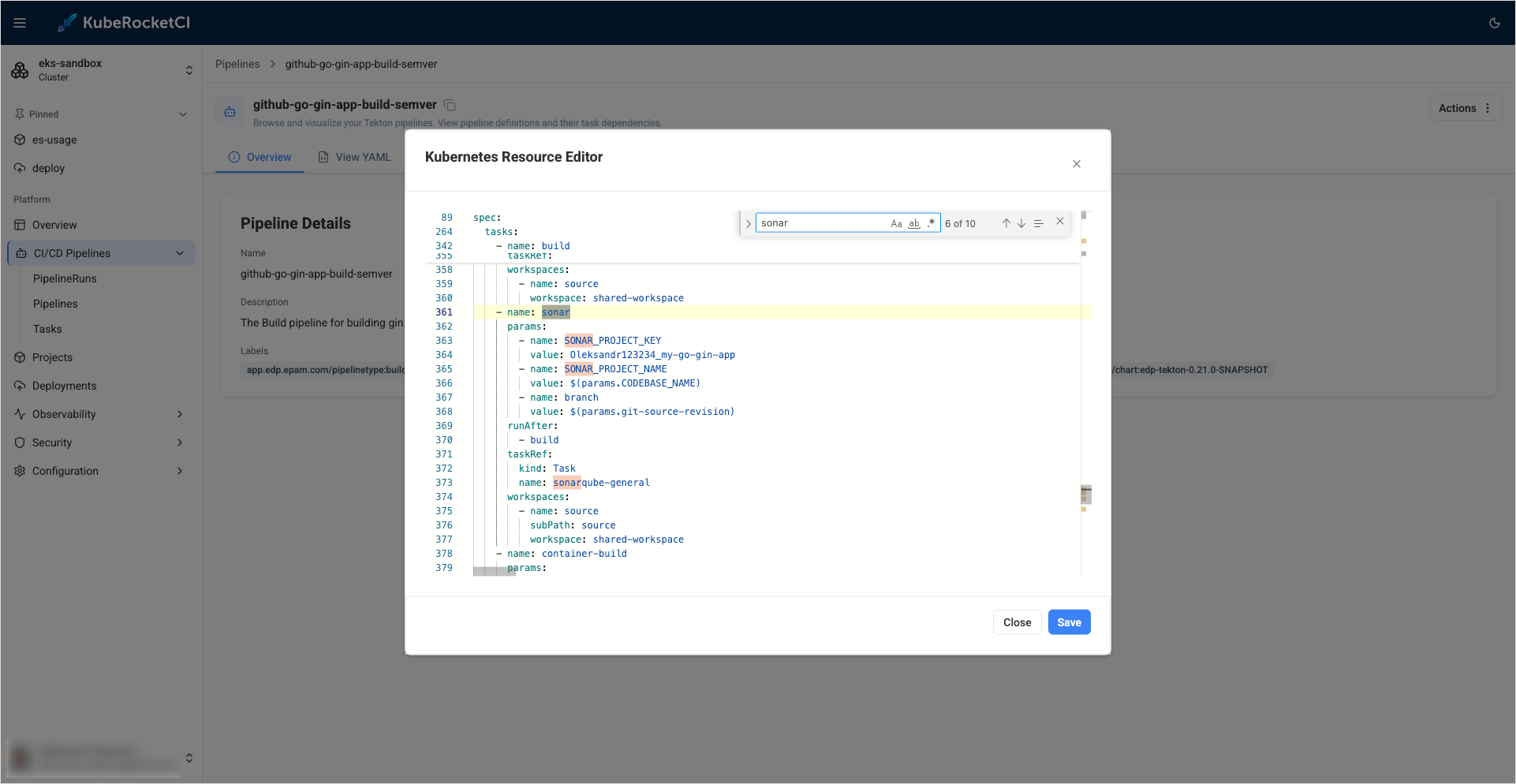Expand the search replace panel chevron
The image size is (1516, 784).
(747, 222)
